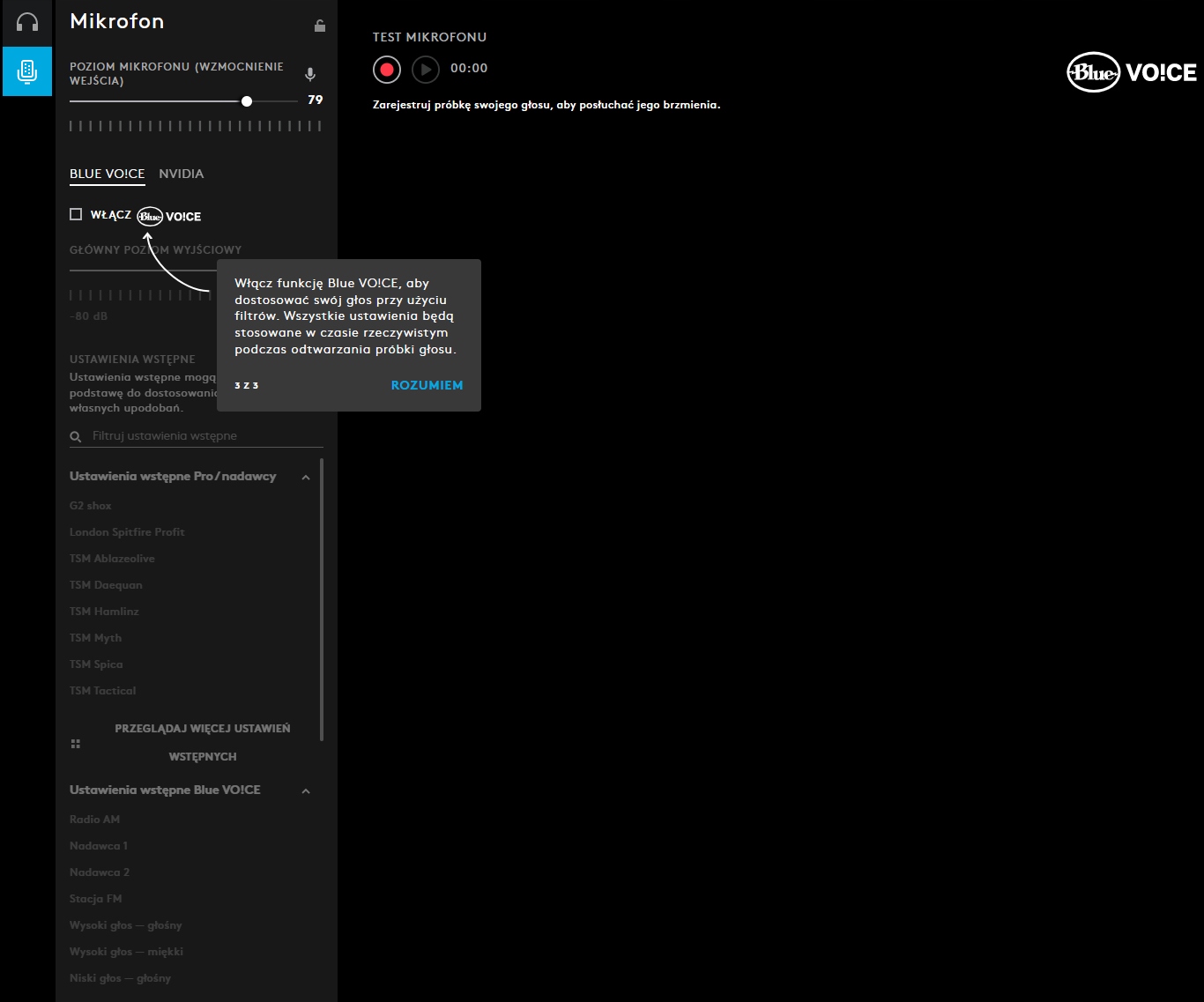Select the TSM Spica preset
The height and width of the screenshot is (1002, 1204).
(96, 664)
